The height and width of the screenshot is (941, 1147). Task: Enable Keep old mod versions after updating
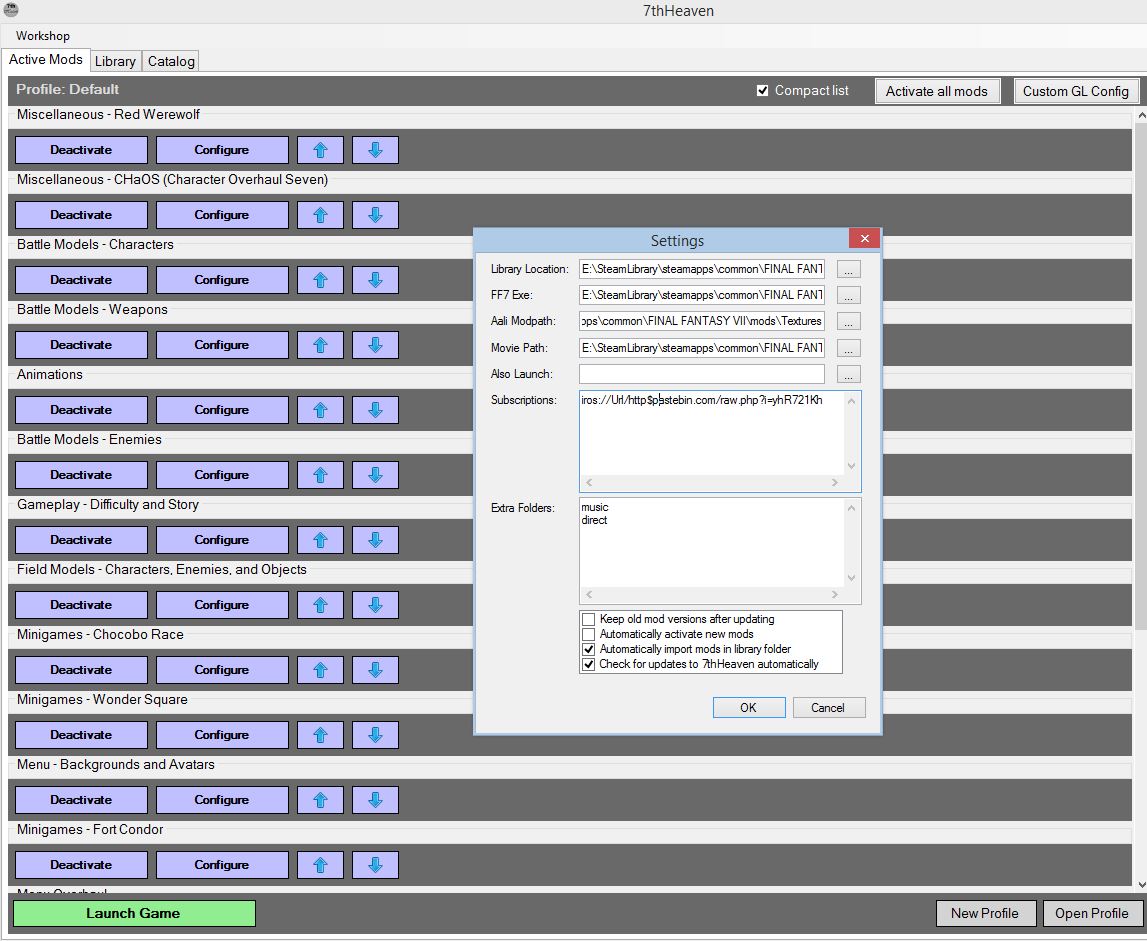pyautogui.click(x=588, y=619)
